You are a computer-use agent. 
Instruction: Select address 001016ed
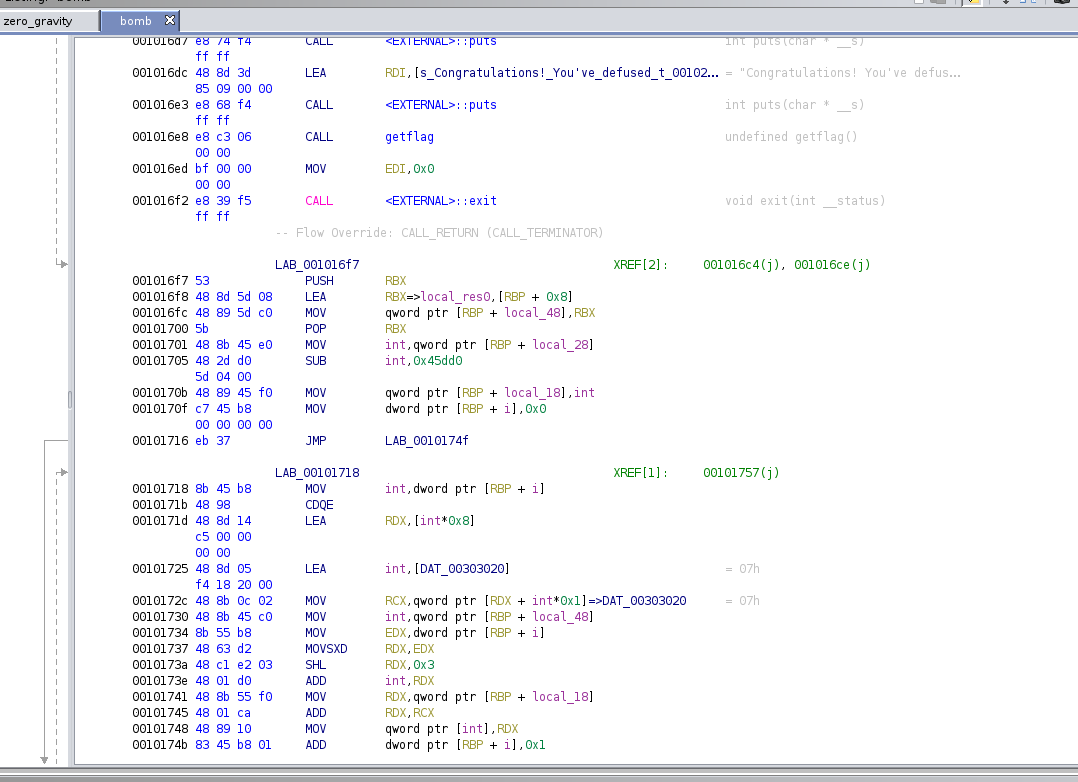coord(160,169)
